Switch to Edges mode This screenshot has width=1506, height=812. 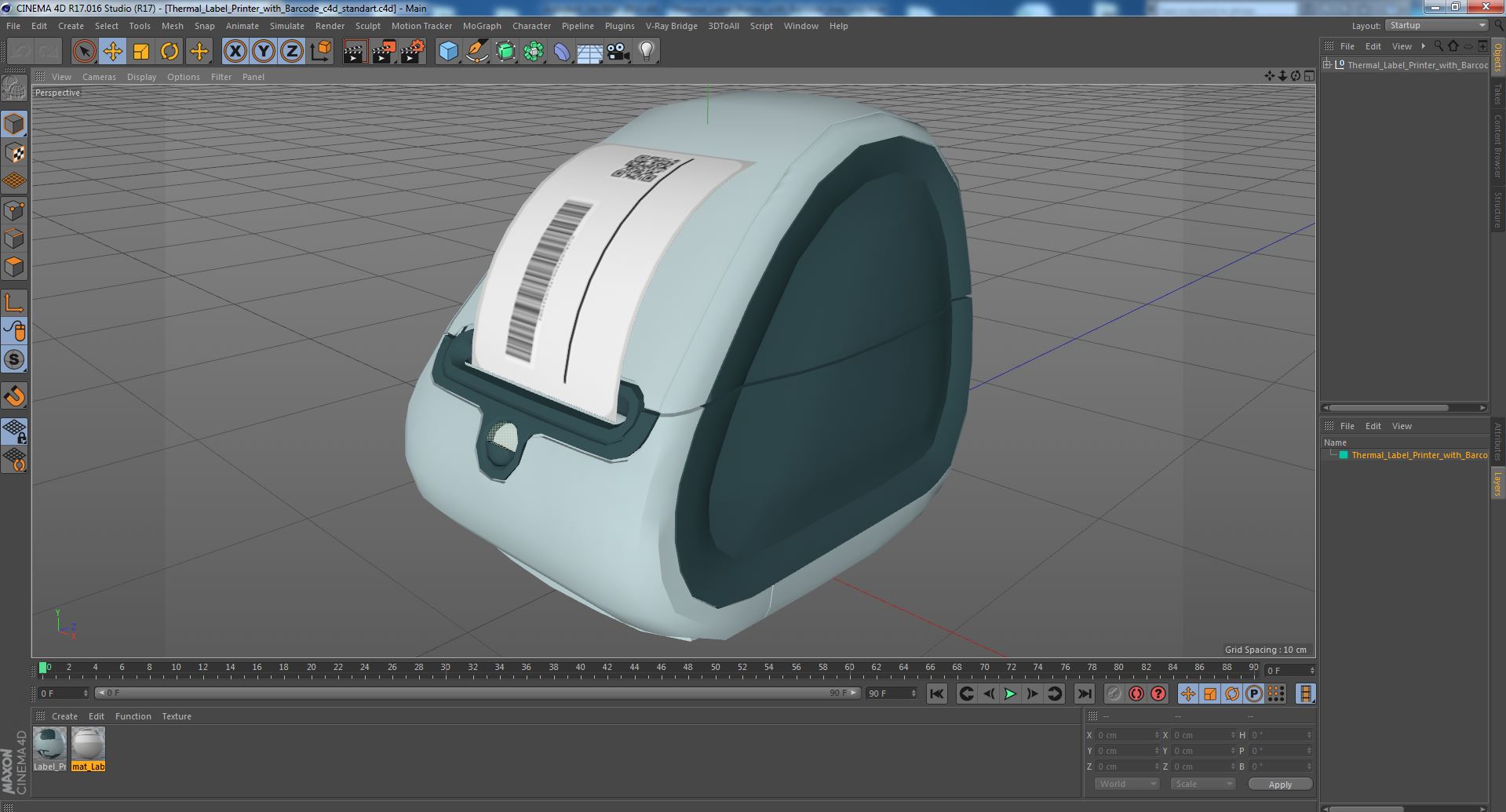tap(14, 239)
